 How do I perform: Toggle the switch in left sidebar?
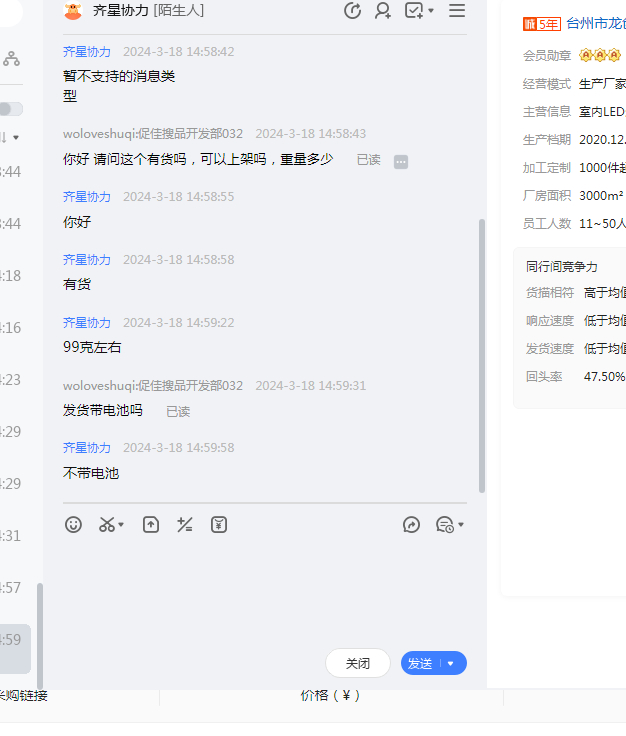[x=10, y=108]
